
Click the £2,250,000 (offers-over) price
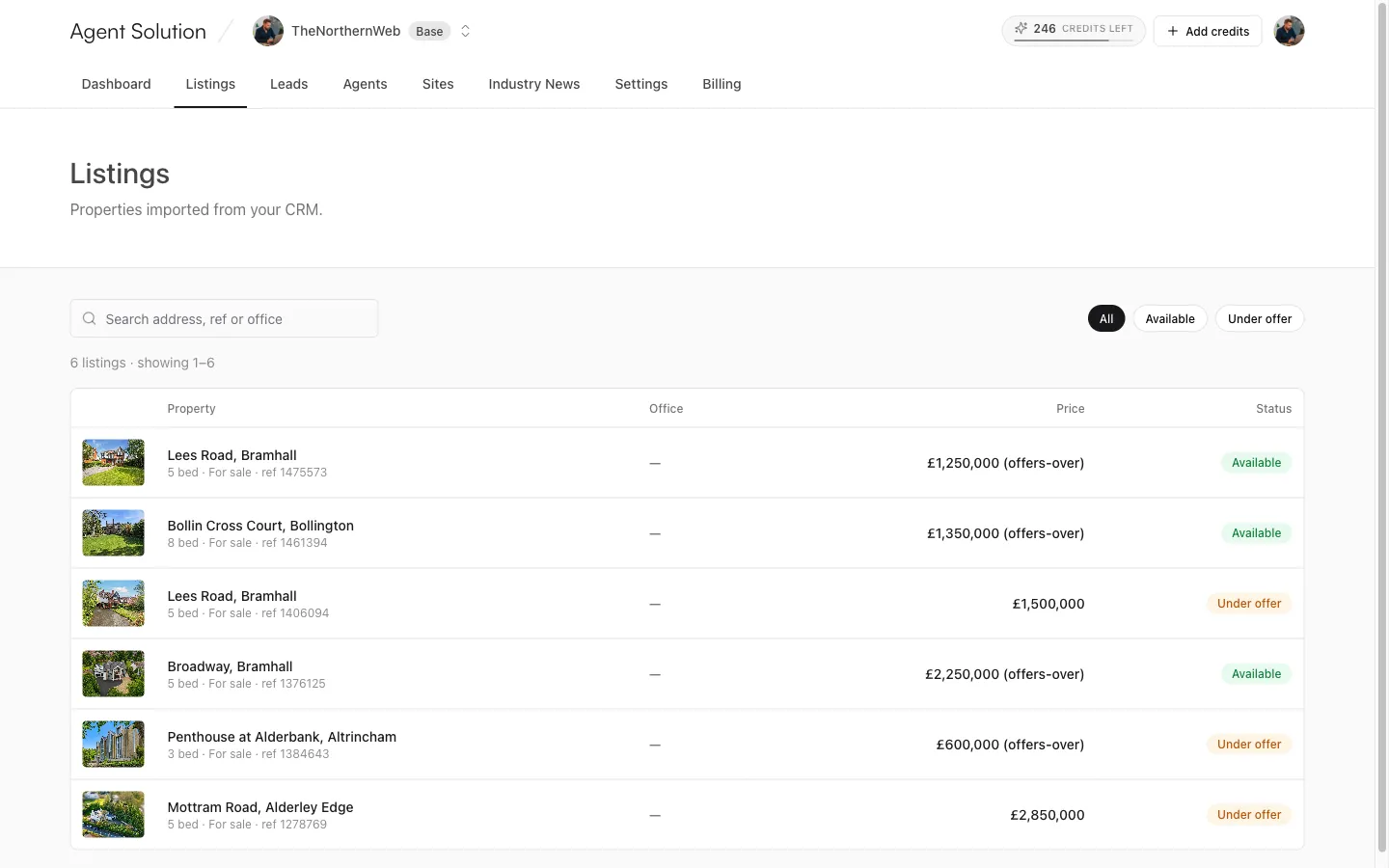click(x=1004, y=674)
